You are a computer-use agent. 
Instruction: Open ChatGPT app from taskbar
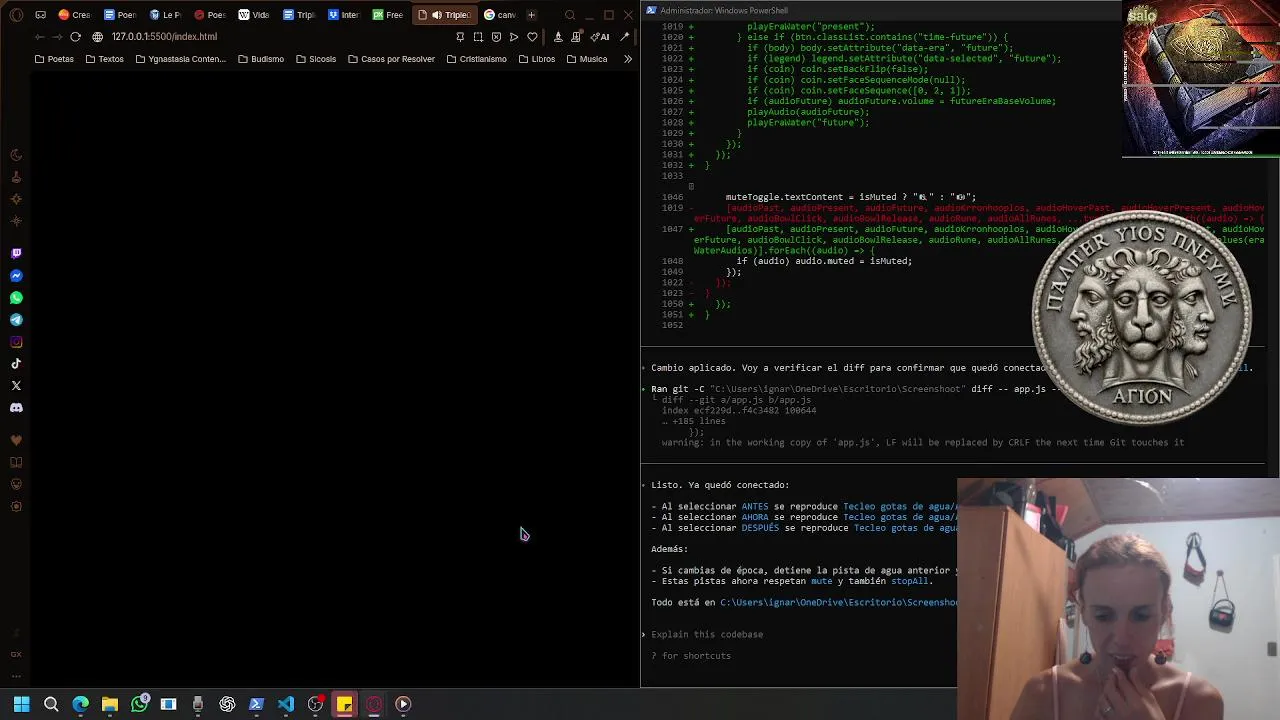[x=227, y=704]
